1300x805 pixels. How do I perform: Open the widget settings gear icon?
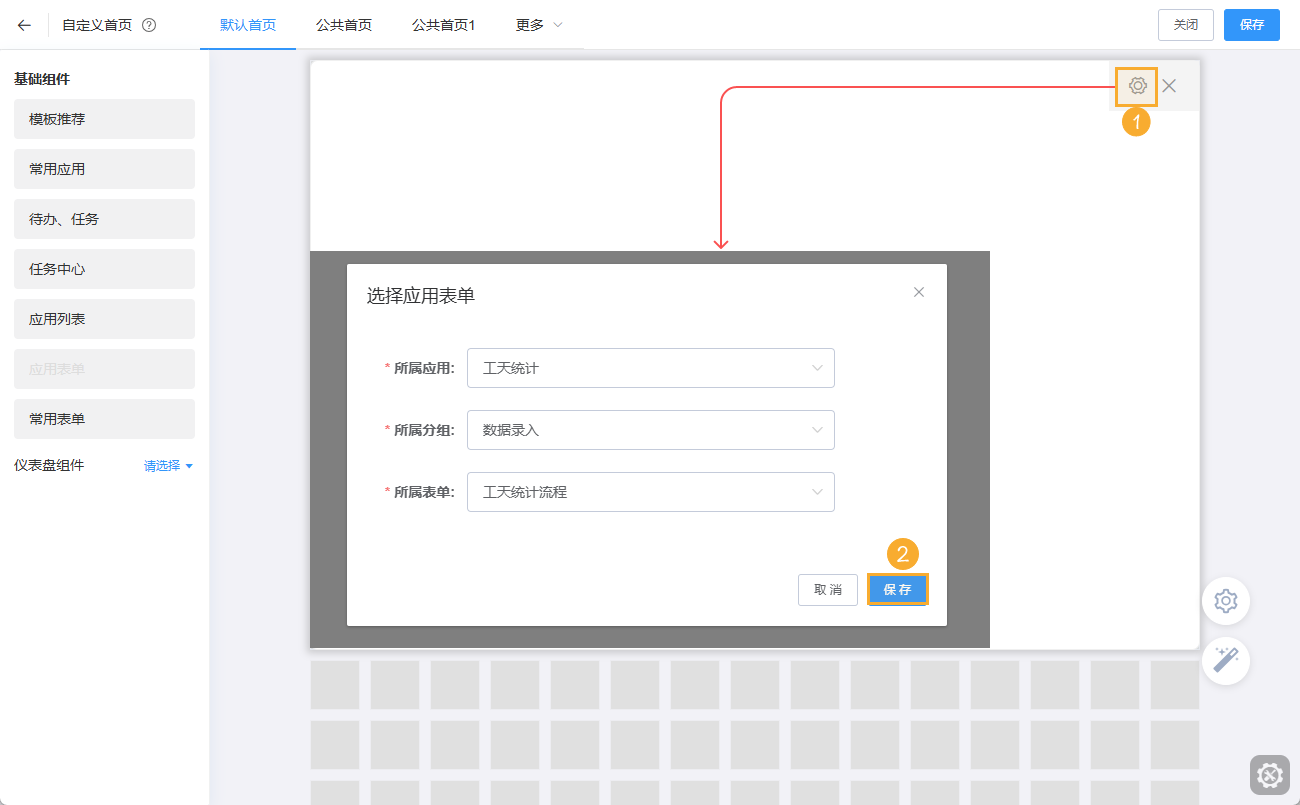tap(1136, 86)
